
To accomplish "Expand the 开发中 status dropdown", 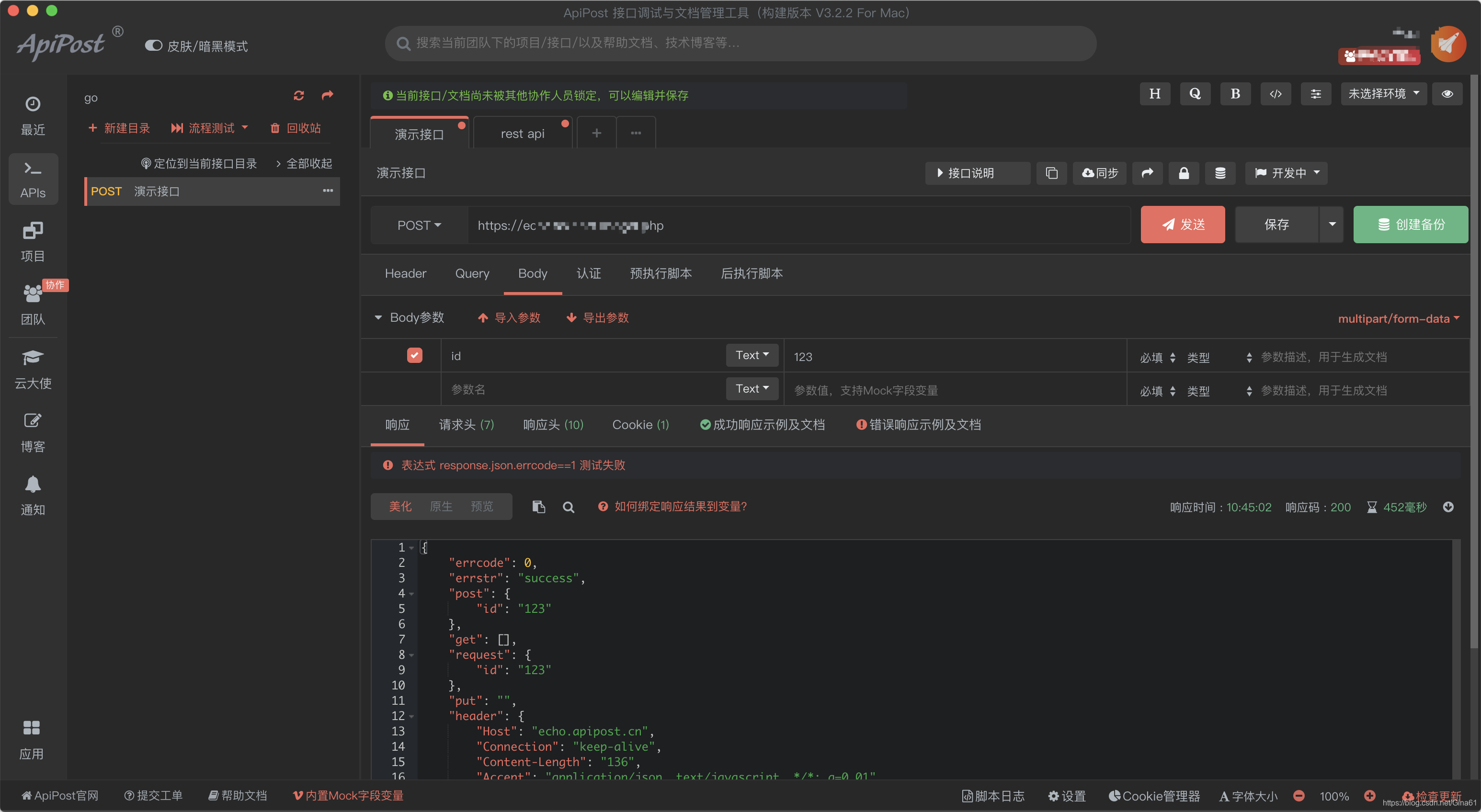I will (1291, 172).
